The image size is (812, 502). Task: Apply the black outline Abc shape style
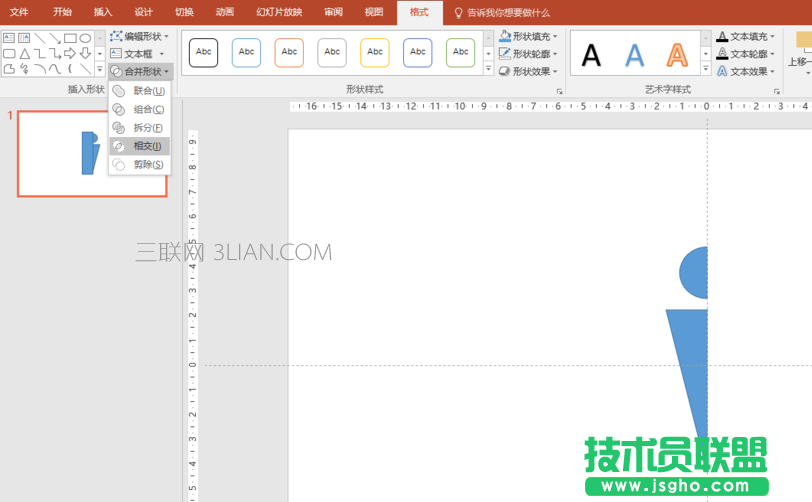click(x=204, y=52)
